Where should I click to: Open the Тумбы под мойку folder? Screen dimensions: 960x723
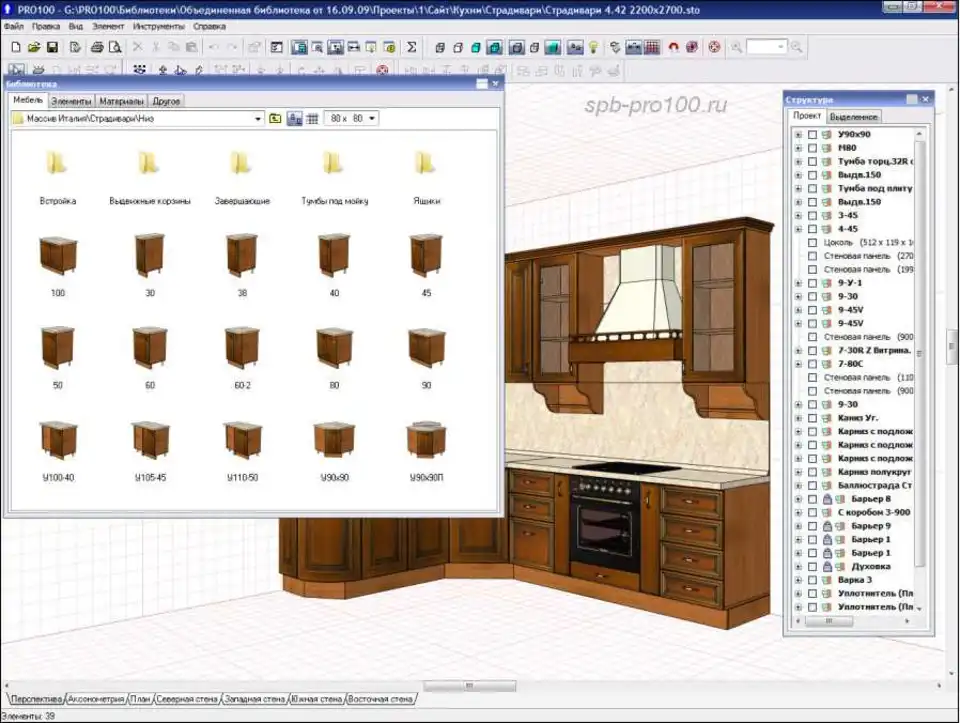pyautogui.click(x=334, y=178)
